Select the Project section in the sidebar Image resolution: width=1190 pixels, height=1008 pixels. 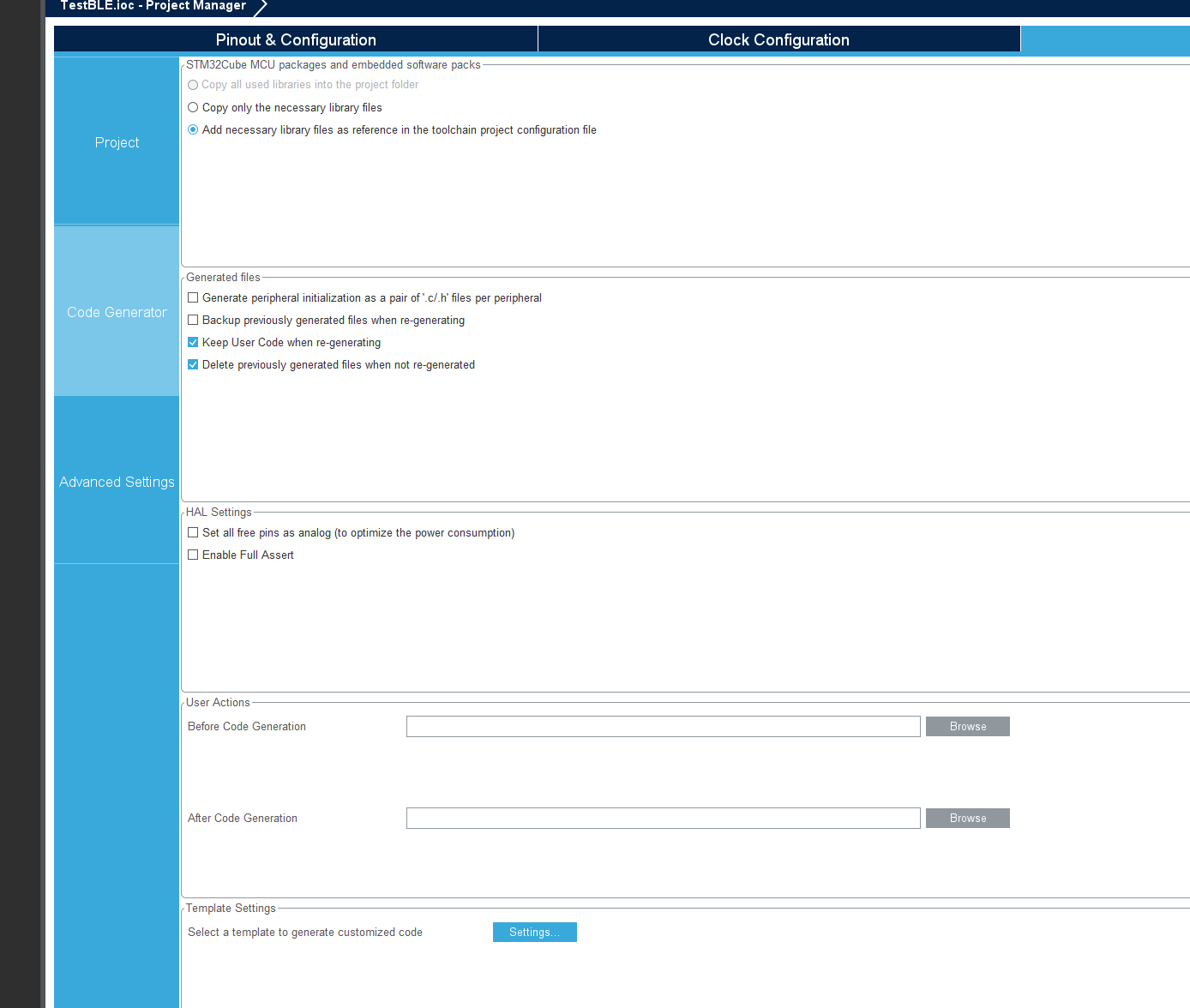116,142
